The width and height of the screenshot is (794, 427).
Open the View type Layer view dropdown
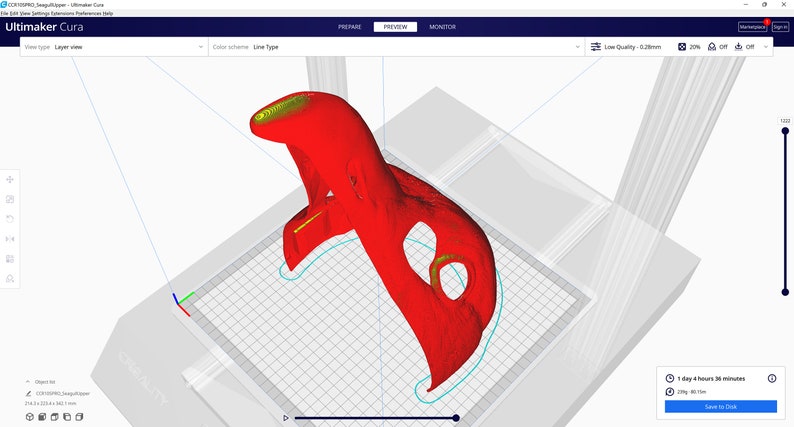coord(114,47)
